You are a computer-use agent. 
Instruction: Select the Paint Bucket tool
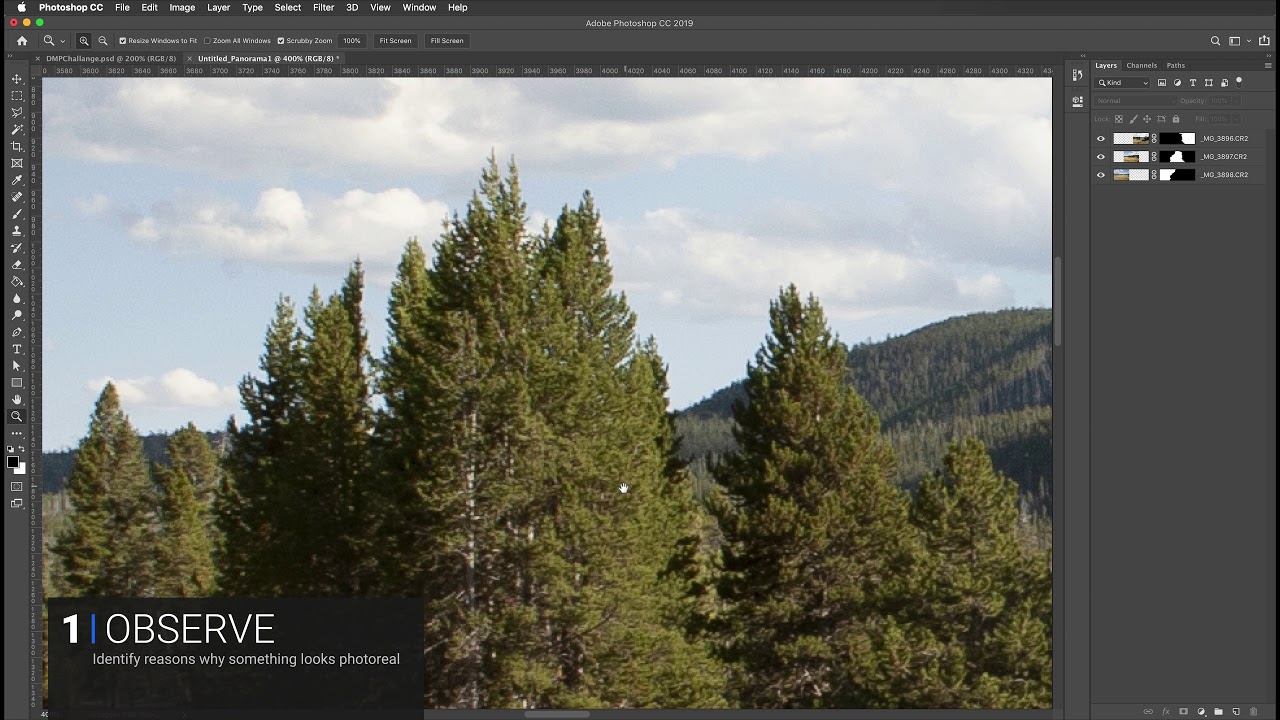[x=17, y=282]
